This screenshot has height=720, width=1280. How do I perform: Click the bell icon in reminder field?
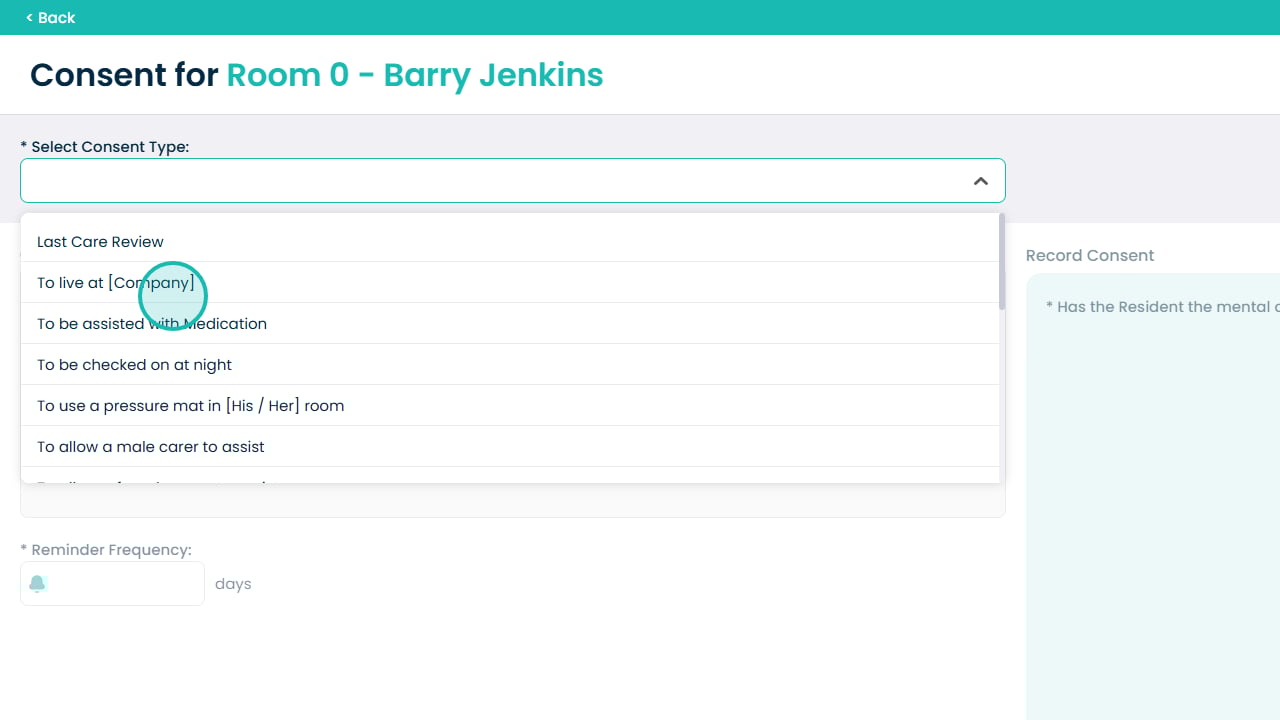(38, 584)
